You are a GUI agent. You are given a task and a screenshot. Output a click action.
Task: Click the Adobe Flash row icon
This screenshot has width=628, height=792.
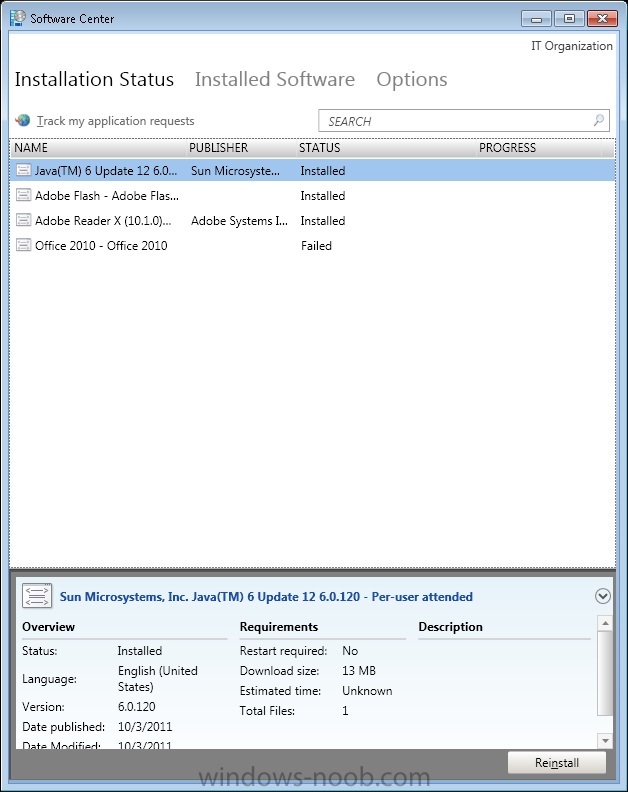(x=23, y=195)
